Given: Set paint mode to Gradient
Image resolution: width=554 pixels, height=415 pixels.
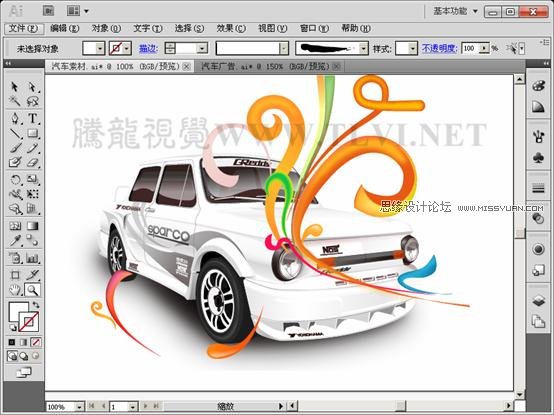Looking at the screenshot, I should (23, 342).
